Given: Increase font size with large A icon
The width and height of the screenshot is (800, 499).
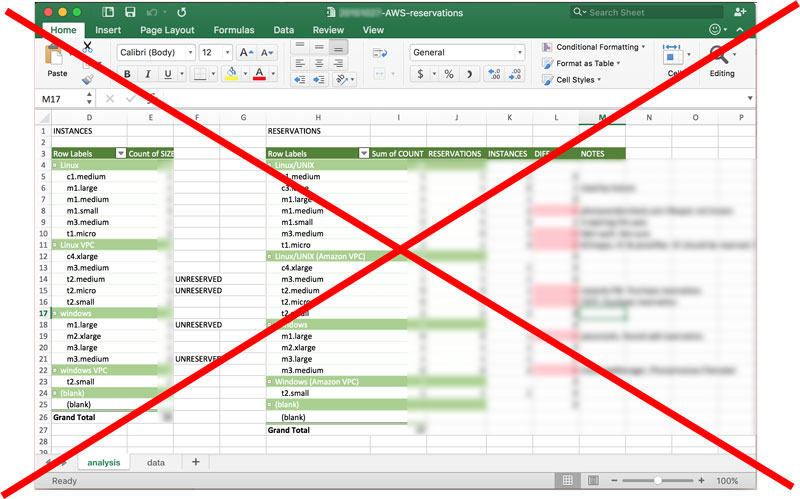Looking at the screenshot, I should [x=246, y=53].
